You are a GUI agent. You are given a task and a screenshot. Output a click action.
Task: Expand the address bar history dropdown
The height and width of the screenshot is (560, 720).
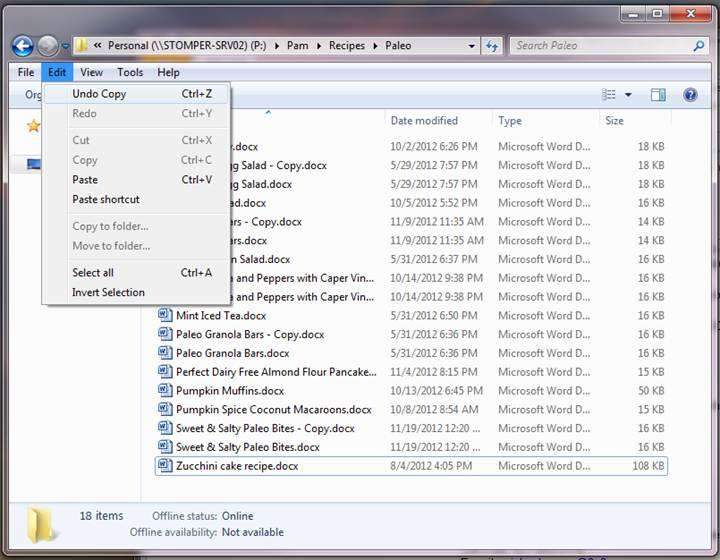(x=471, y=46)
